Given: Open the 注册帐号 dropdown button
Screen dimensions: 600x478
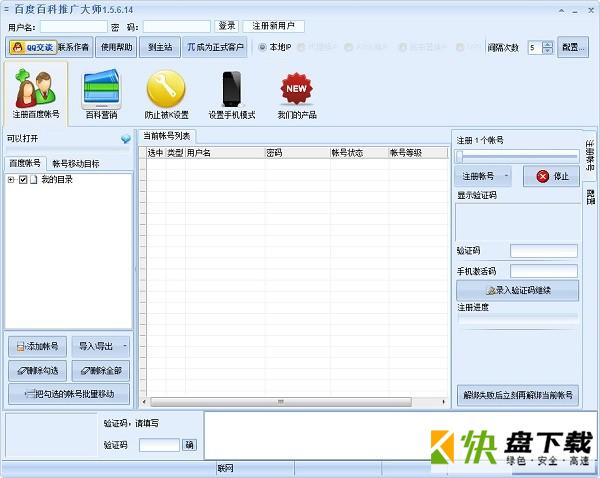Looking at the screenshot, I should 483,176.
